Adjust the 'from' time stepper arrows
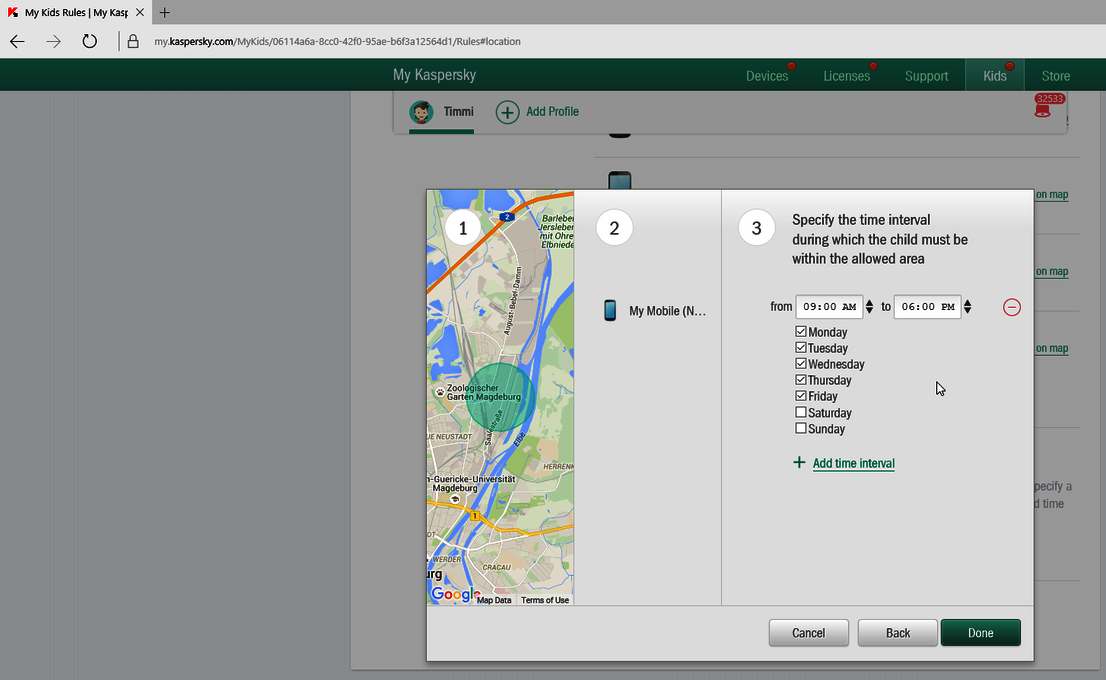The height and width of the screenshot is (680, 1106). tap(869, 307)
